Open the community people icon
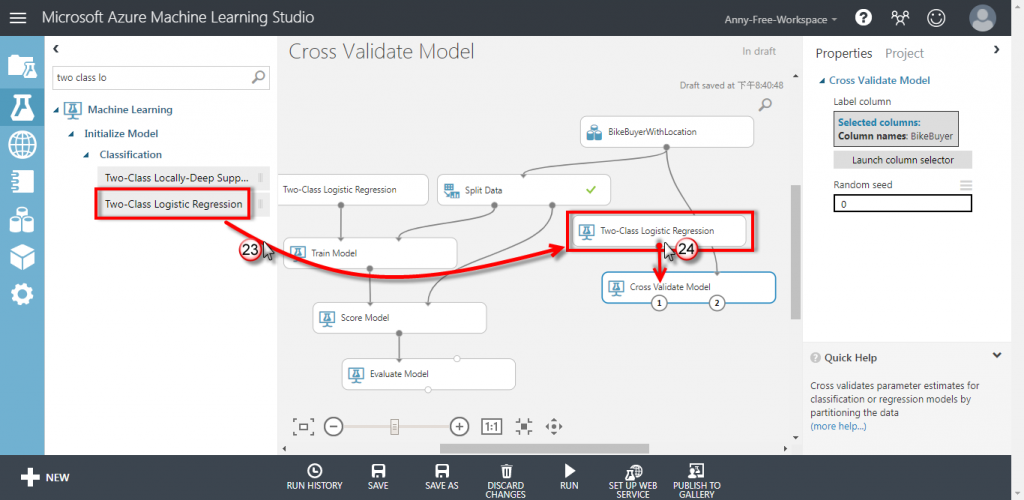1024x500 pixels. [900, 18]
